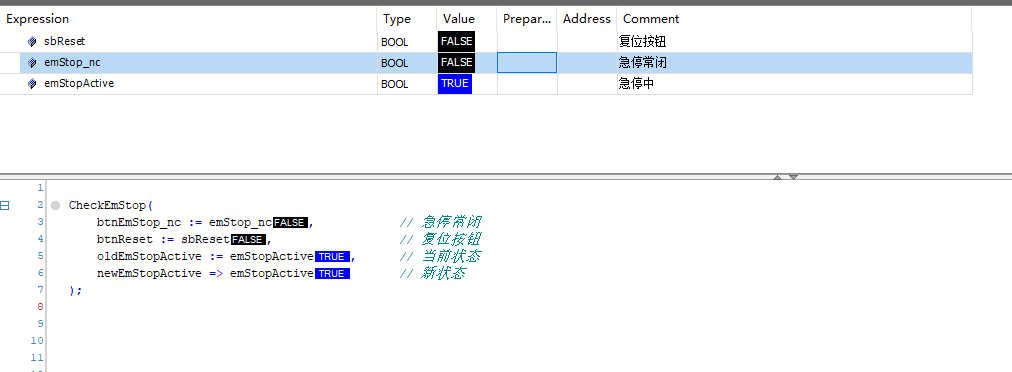Click pane splitter down arrow

[x=794, y=177]
